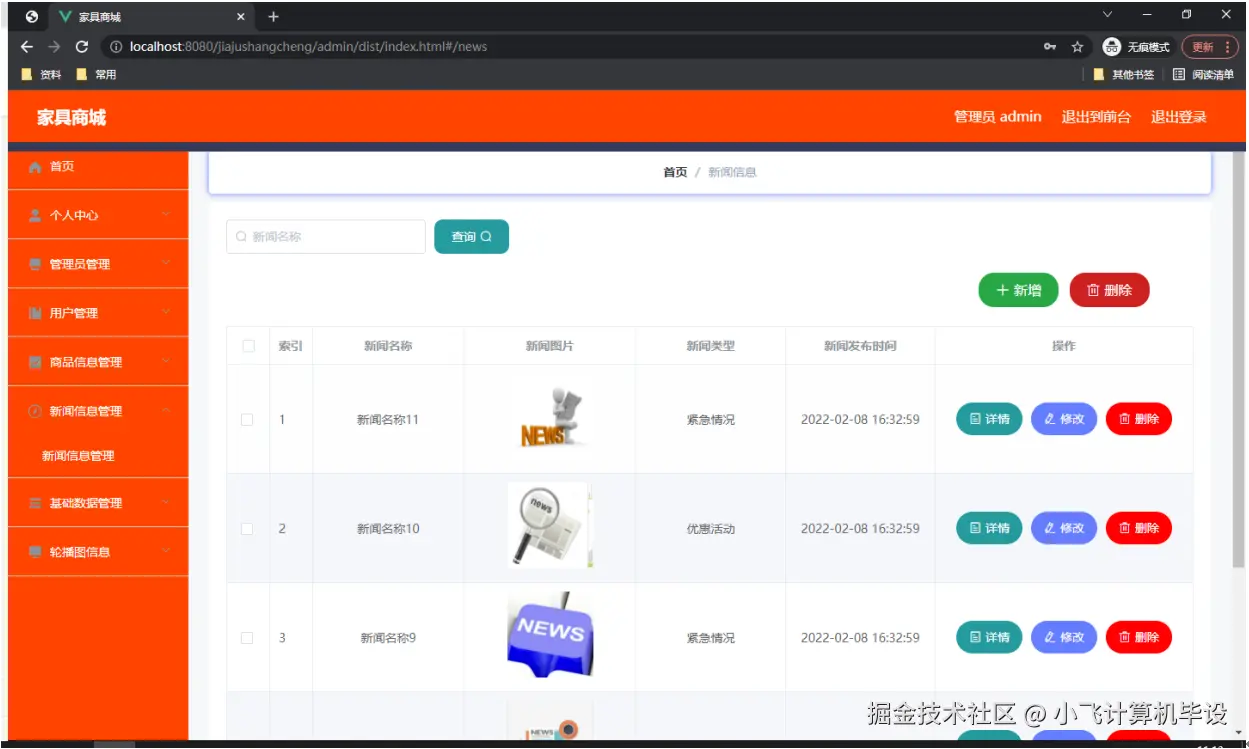
Task: Click the 家具商城 site title in header
Action: click(x=71, y=117)
